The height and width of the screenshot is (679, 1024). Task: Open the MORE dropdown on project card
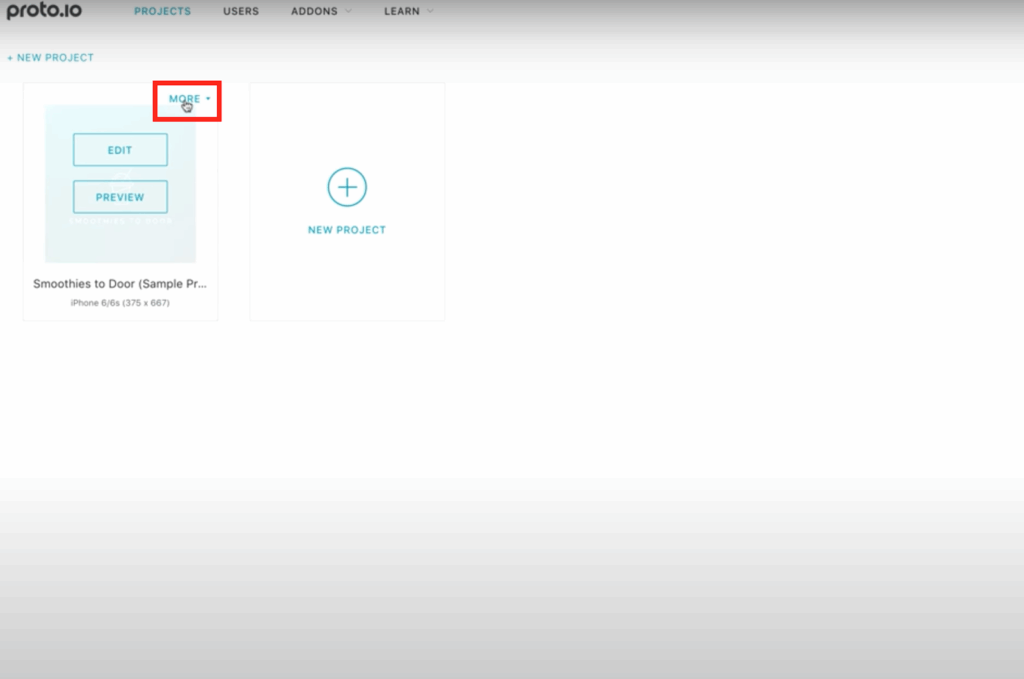point(185,99)
